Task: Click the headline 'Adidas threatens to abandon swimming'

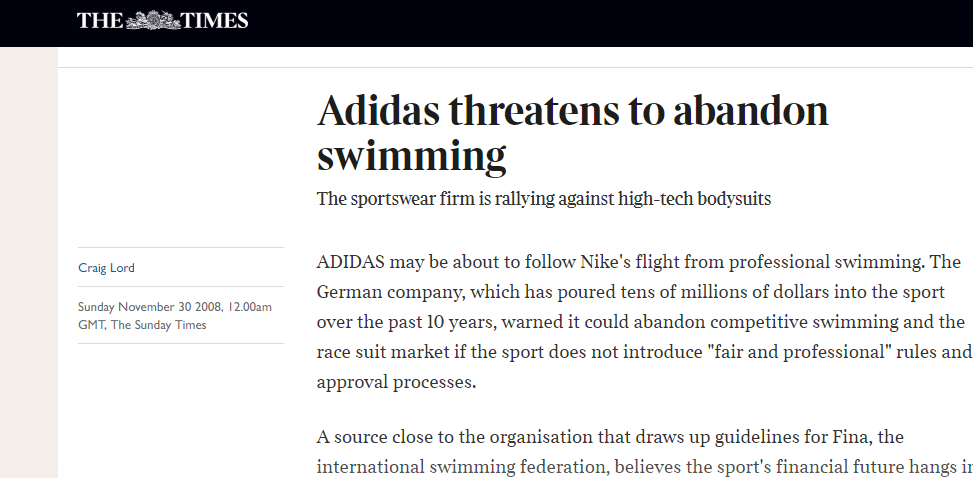Action: tap(572, 112)
